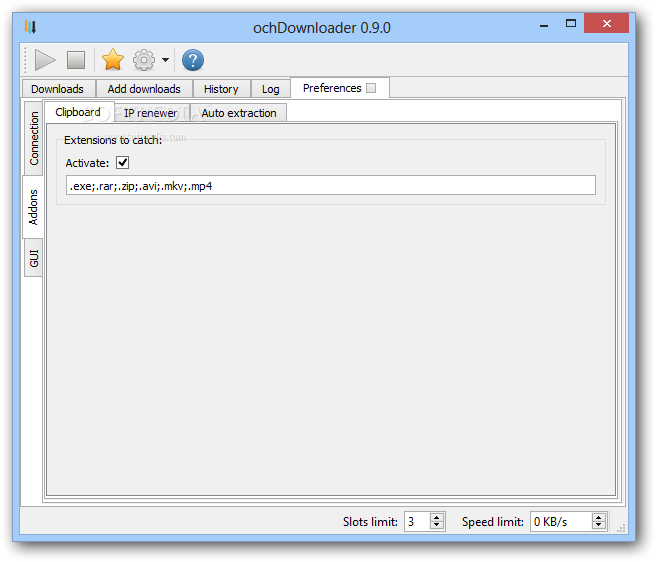
Task: Click the Slots limit value field
Action: 417,521
